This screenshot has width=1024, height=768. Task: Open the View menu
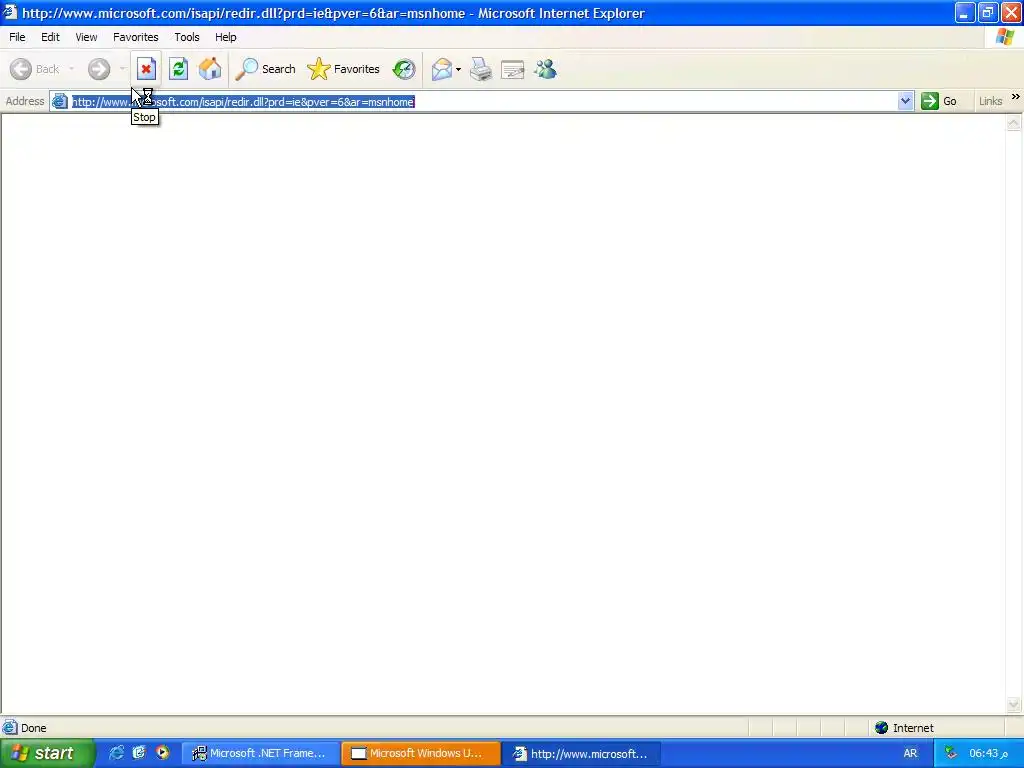(x=86, y=37)
